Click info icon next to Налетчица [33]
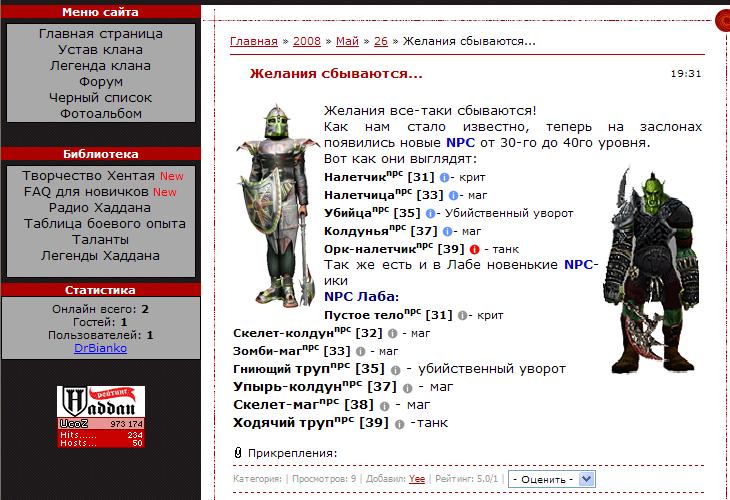 click(453, 196)
